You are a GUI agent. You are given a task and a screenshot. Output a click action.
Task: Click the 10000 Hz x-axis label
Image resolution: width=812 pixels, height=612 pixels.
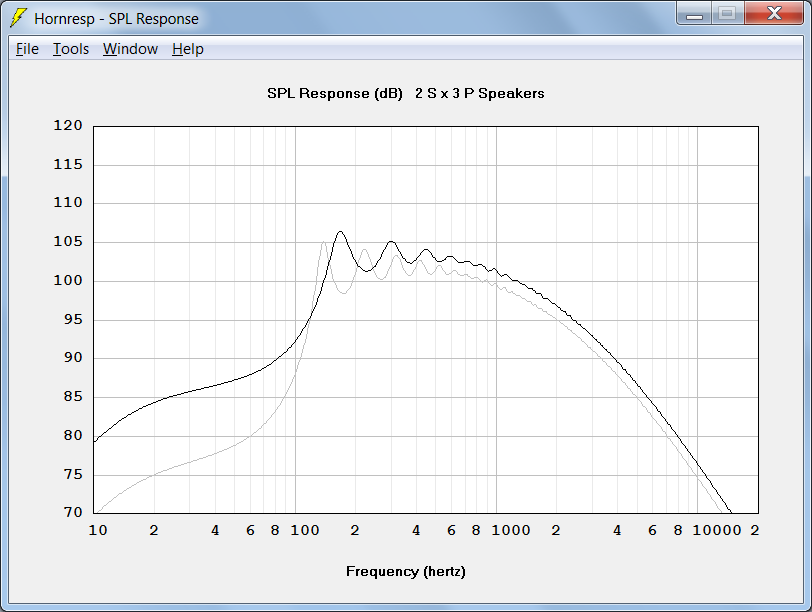[717, 530]
